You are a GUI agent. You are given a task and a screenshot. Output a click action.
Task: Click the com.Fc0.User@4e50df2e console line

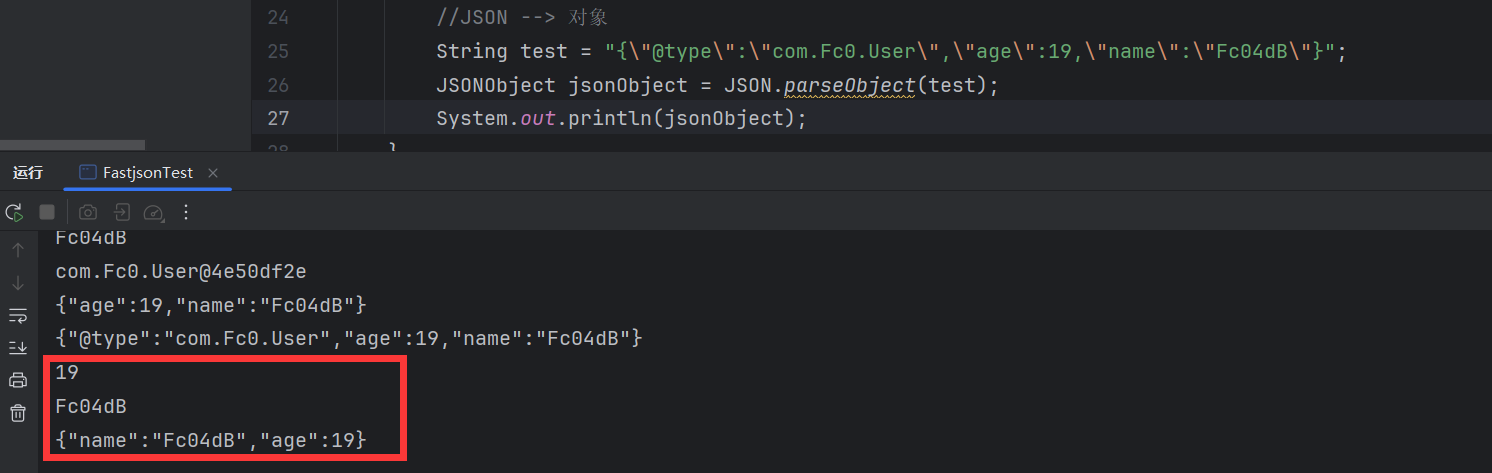pos(181,271)
